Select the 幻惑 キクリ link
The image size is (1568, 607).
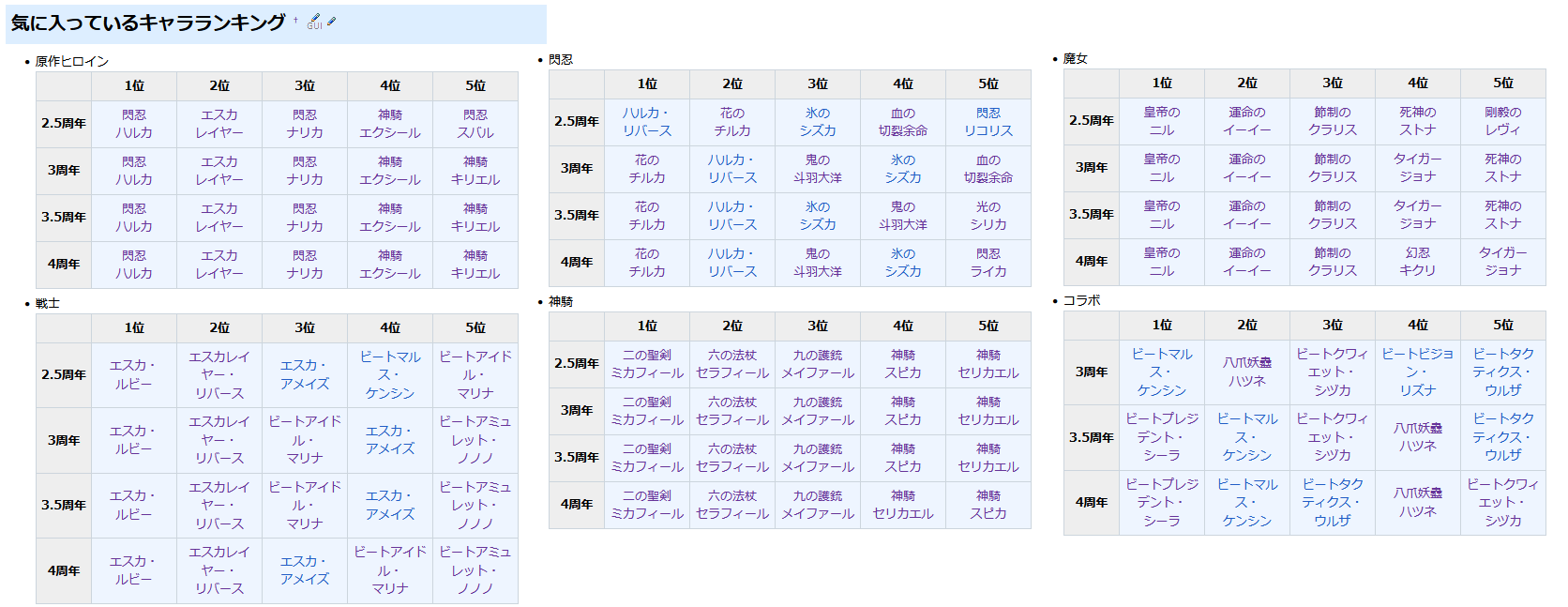1417,262
